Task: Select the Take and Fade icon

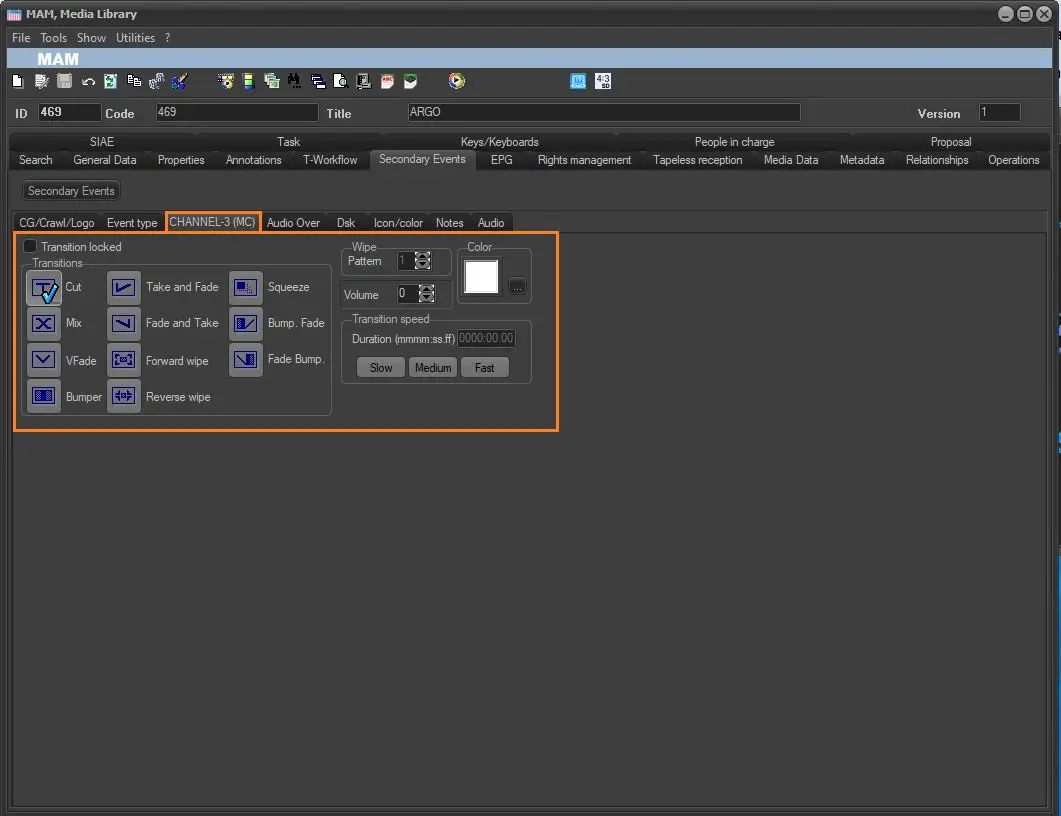Action: [x=124, y=288]
